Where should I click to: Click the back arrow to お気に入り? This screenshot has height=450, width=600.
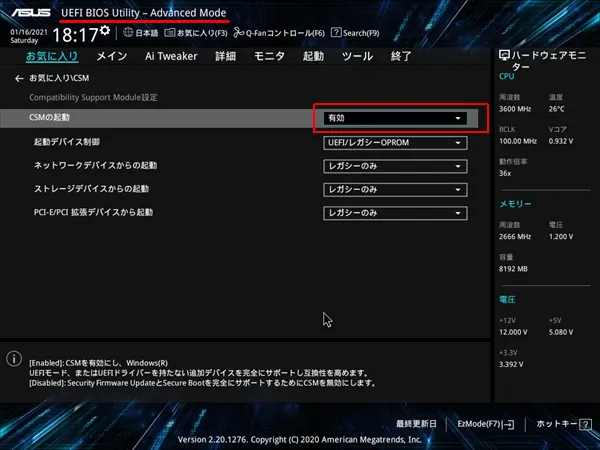coord(19,78)
